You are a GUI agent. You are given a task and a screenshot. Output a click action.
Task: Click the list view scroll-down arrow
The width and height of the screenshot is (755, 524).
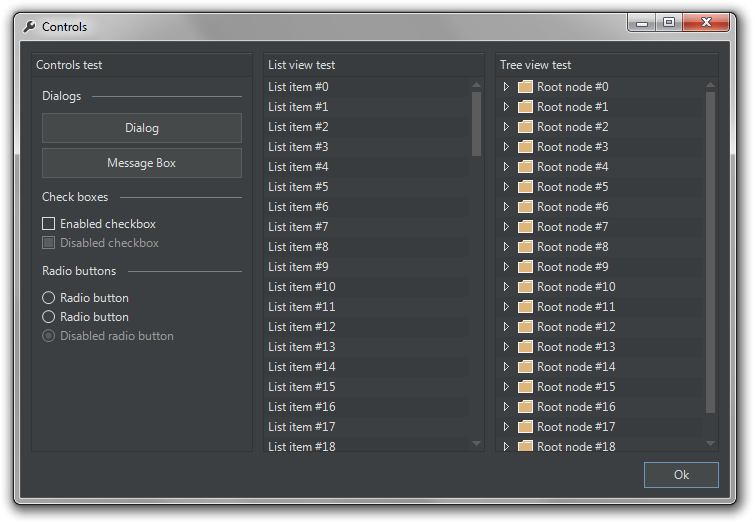point(476,443)
